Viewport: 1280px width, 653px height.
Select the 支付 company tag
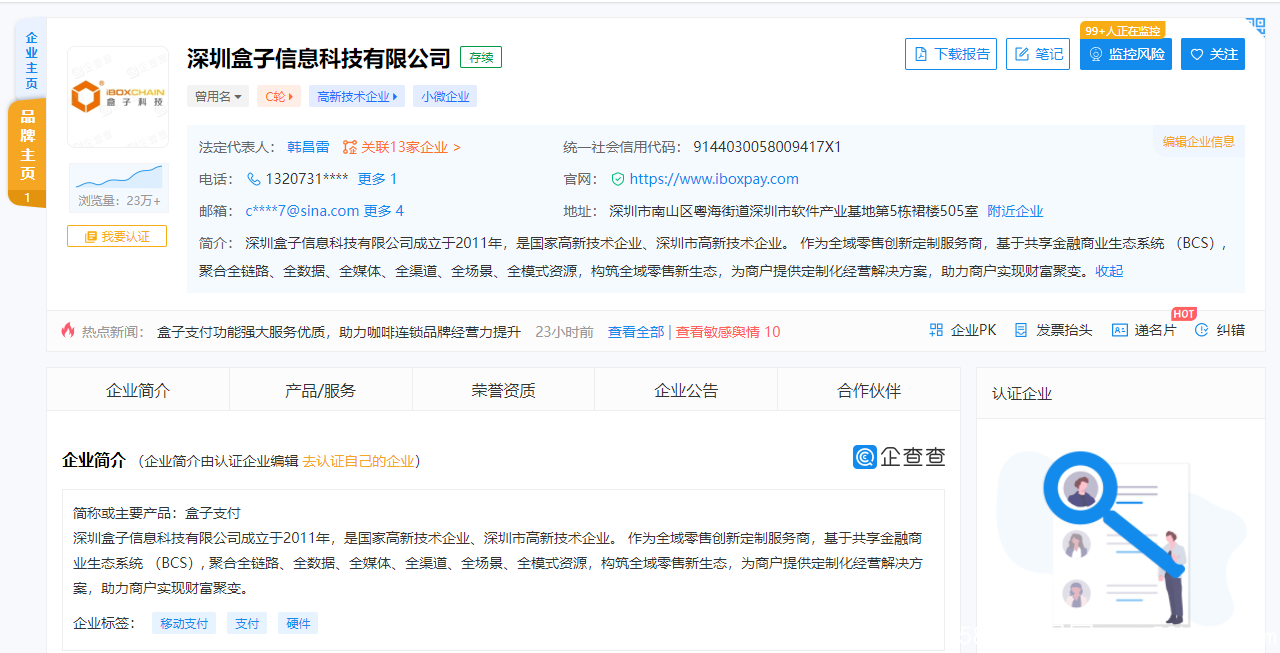click(x=247, y=623)
